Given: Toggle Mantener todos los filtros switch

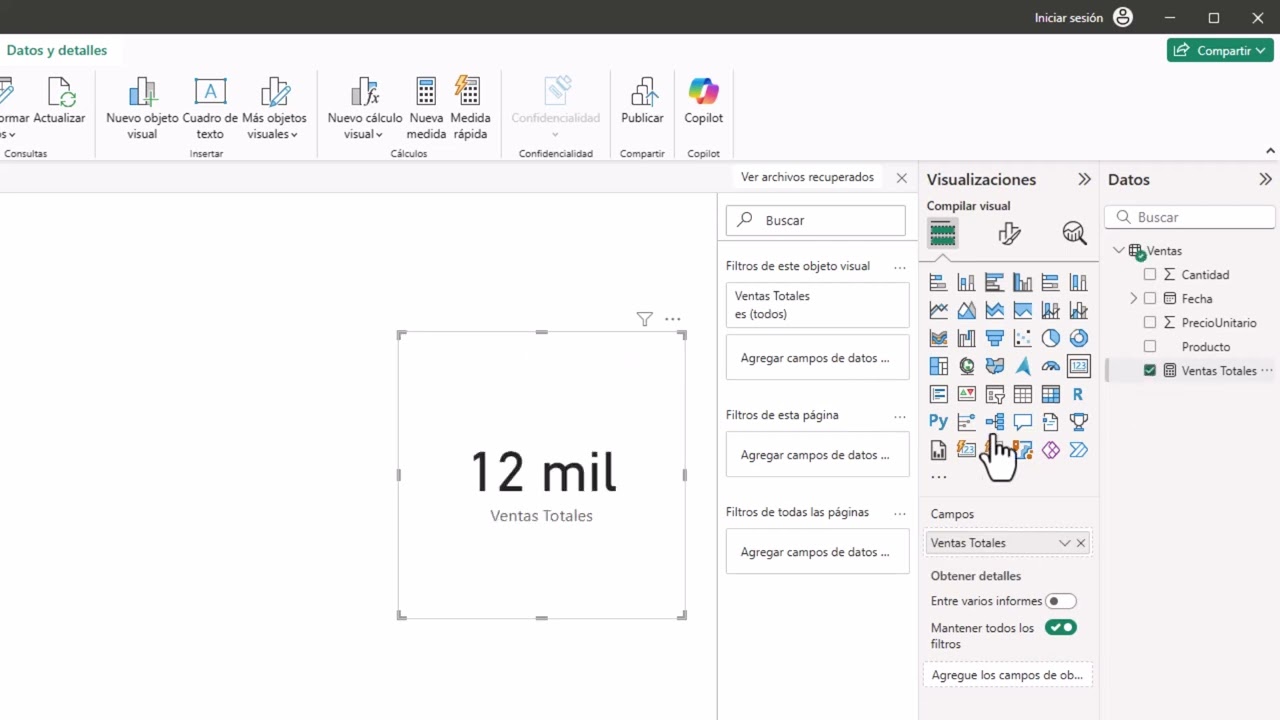Looking at the screenshot, I should click(x=1061, y=627).
